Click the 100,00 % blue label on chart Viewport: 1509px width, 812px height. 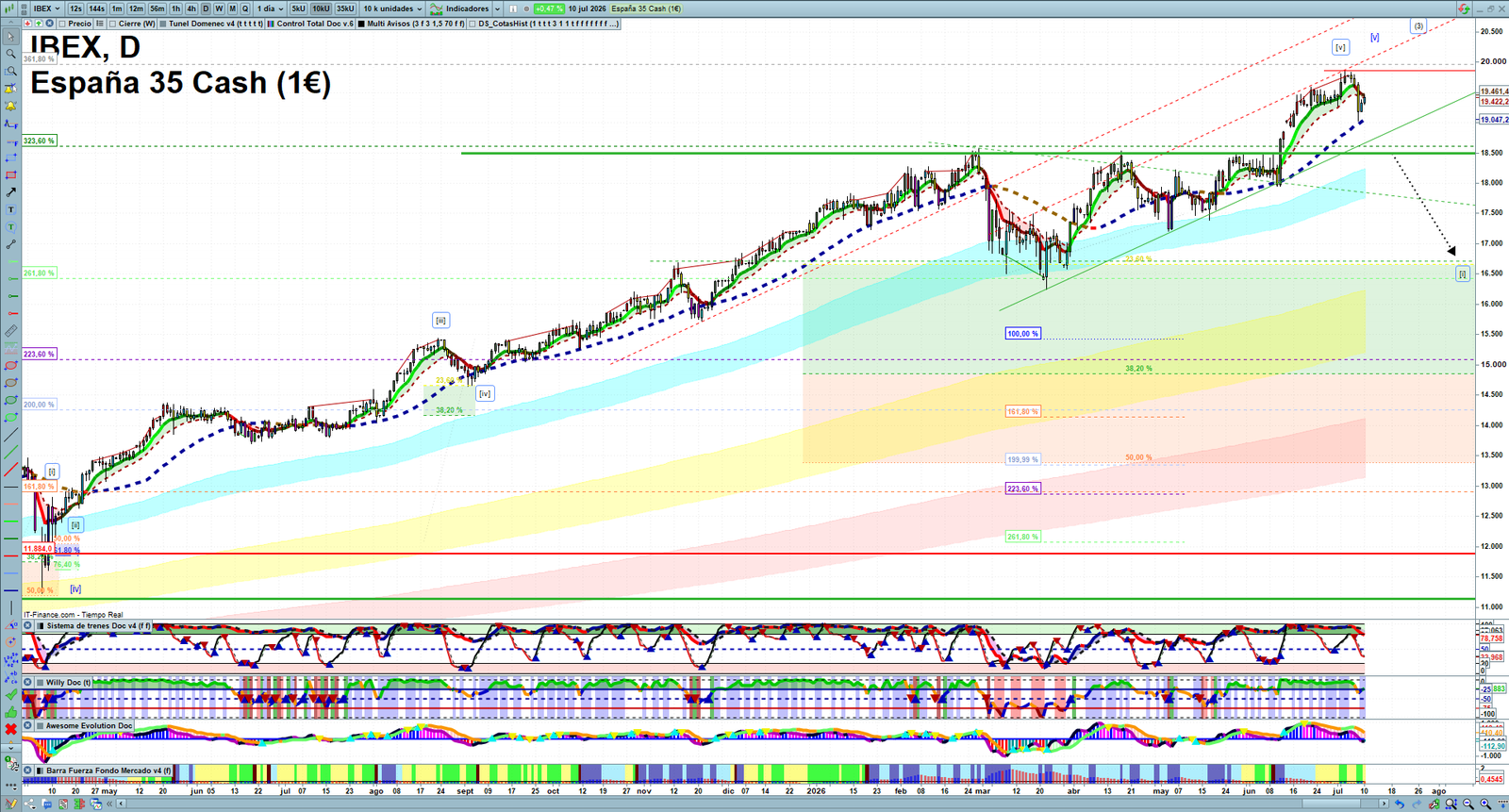(1022, 333)
